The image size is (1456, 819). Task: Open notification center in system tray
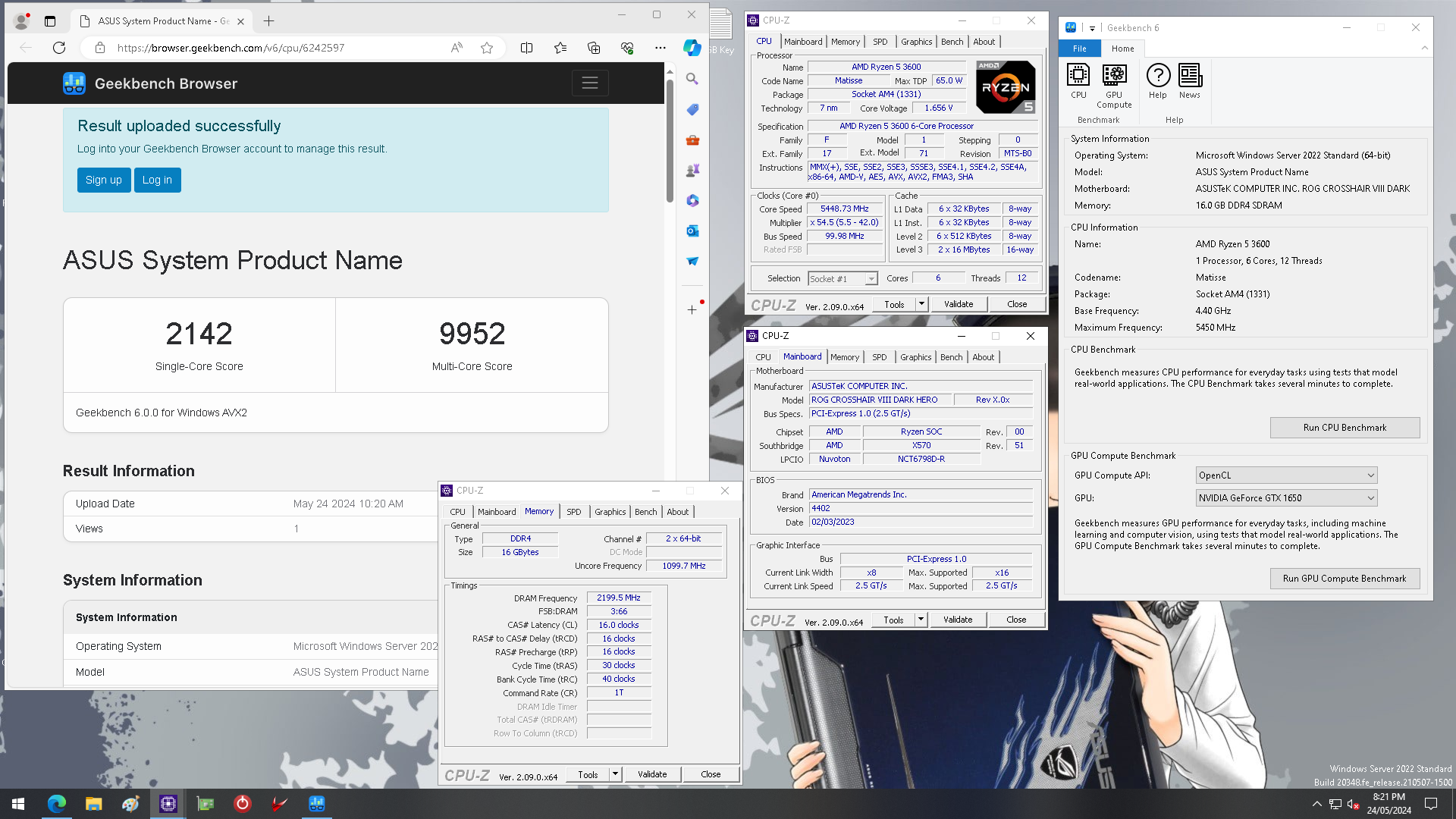coord(1431,804)
